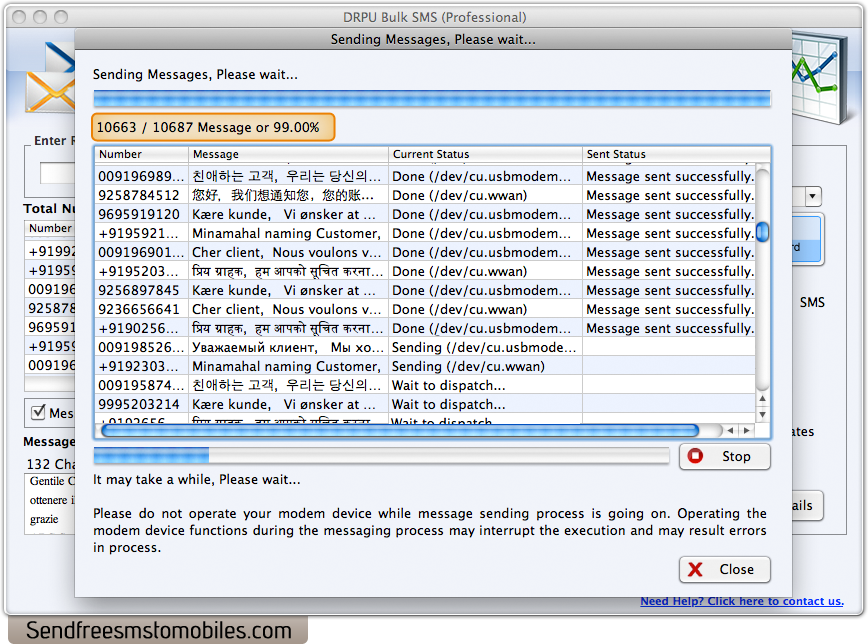Select row with number 9256897845
Viewport: 868px width, 644px height.
pos(425,290)
